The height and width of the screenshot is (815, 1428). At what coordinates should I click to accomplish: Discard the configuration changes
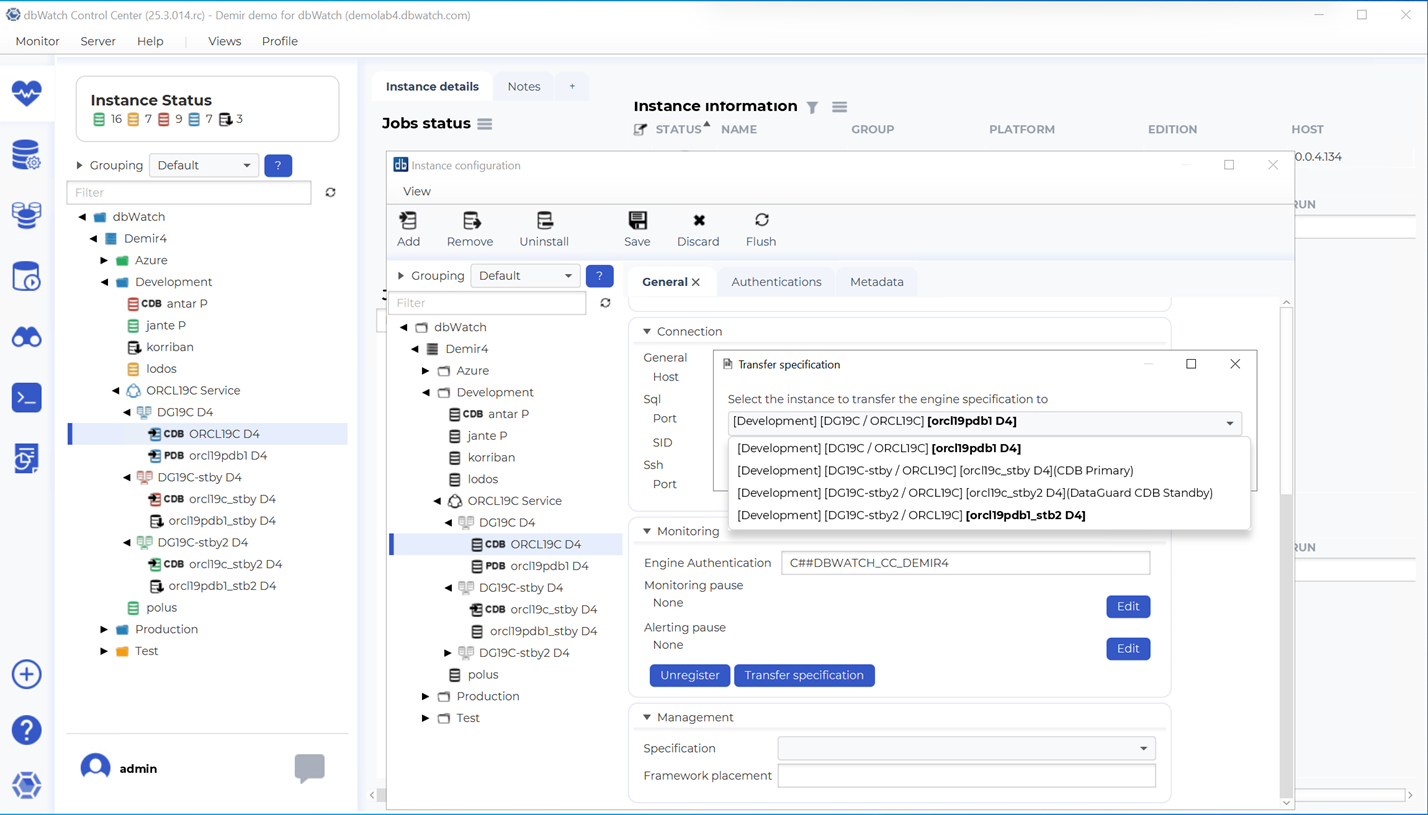pos(698,221)
